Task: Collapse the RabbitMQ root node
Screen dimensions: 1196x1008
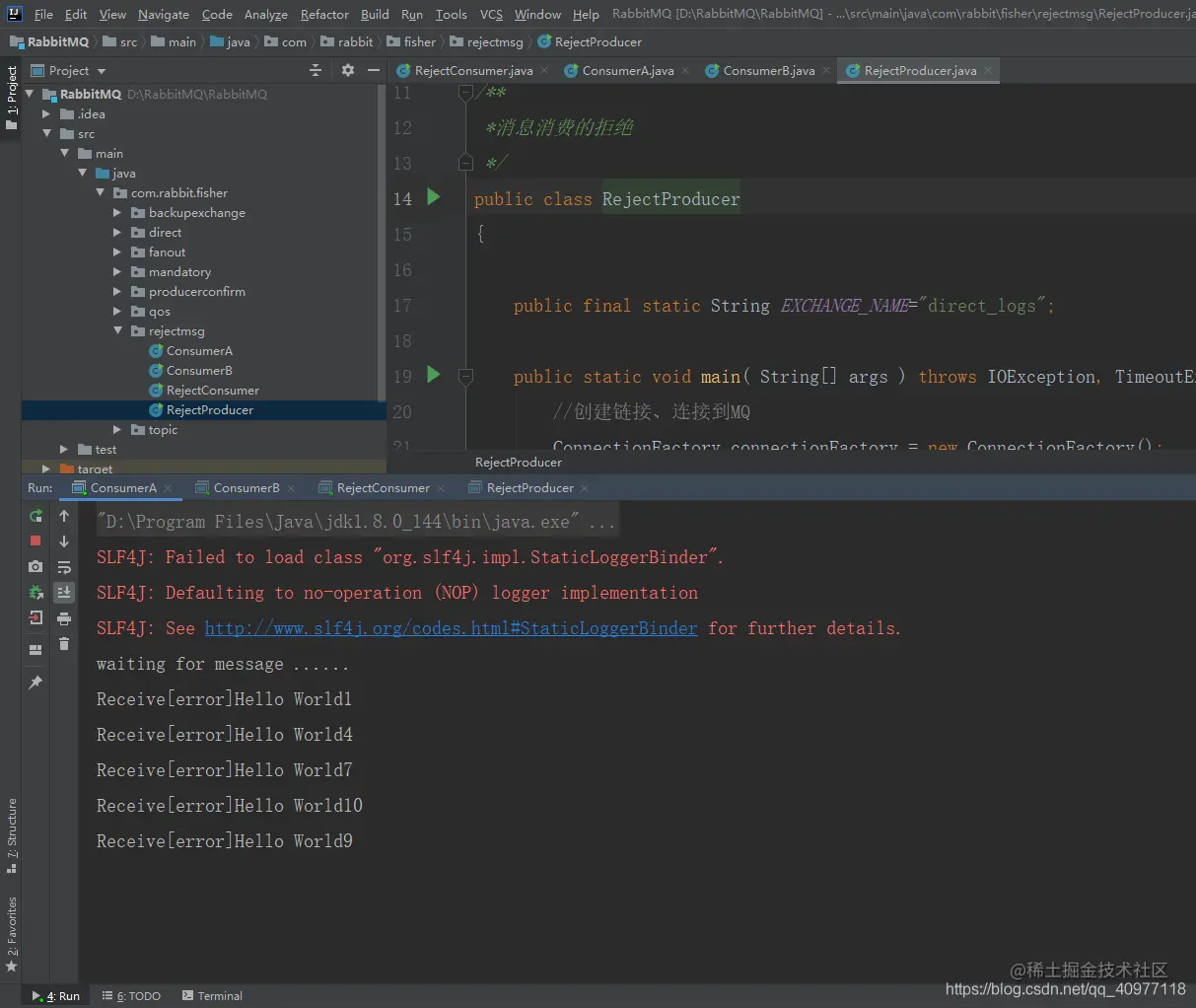Action: 30,94
